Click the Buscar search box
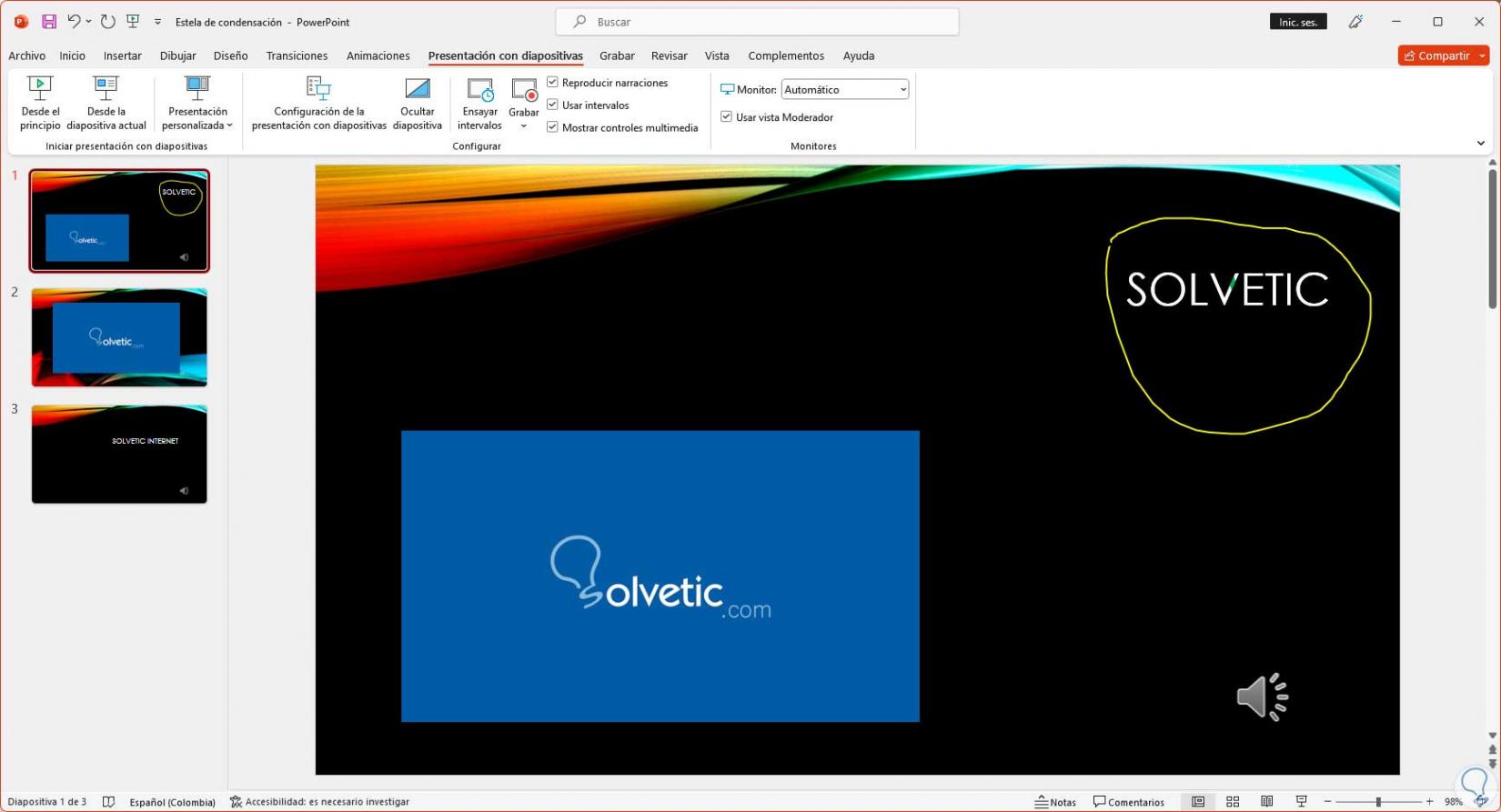Image resolution: width=1501 pixels, height=812 pixels. pos(757,22)
